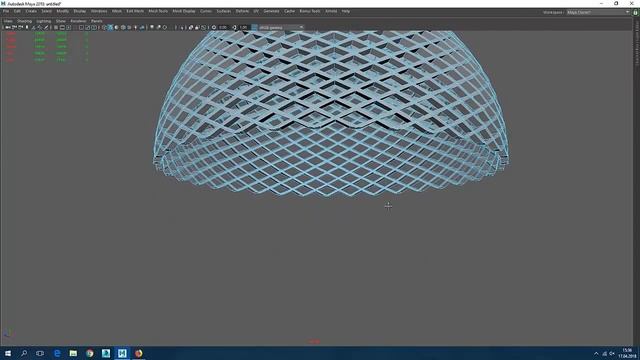Click the Image Plane icon
Image resolution: width=640 pixels, height=360 pixels.
(x=33, y=27)
